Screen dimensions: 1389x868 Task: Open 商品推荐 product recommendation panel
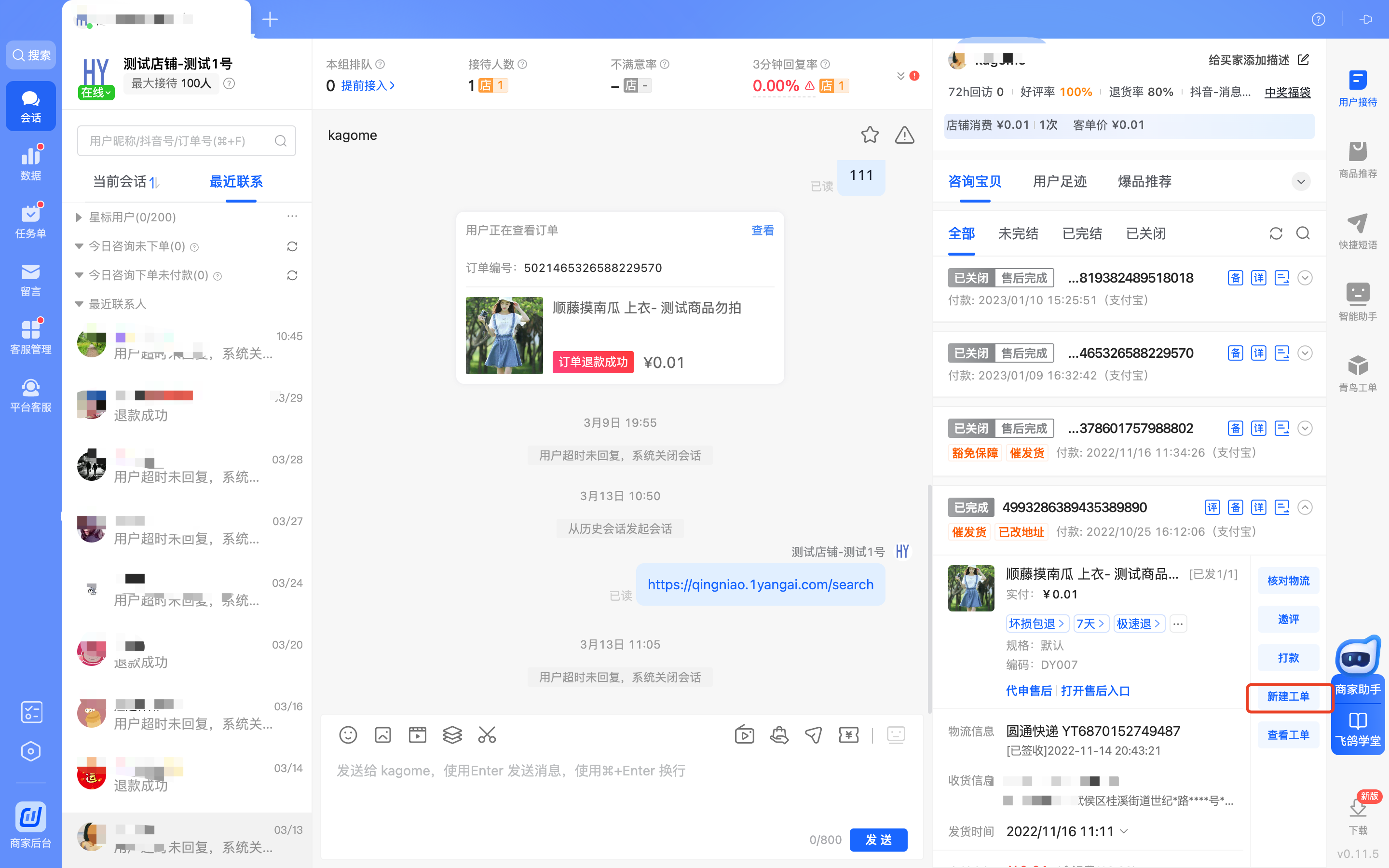pyautogui.click(x=1358, y=160)
